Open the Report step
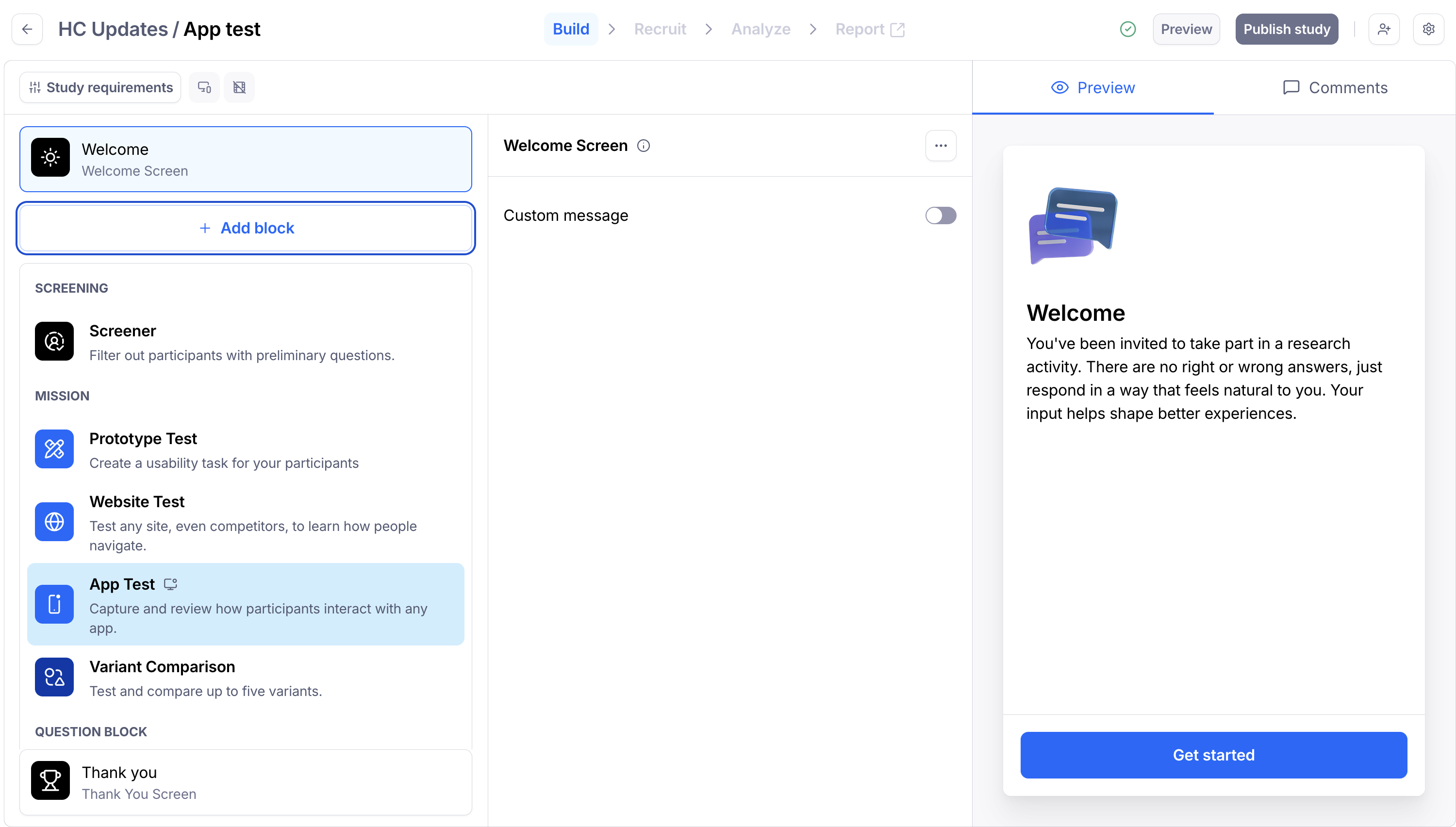Screen dimensions: 1456x827 (869, 29)
